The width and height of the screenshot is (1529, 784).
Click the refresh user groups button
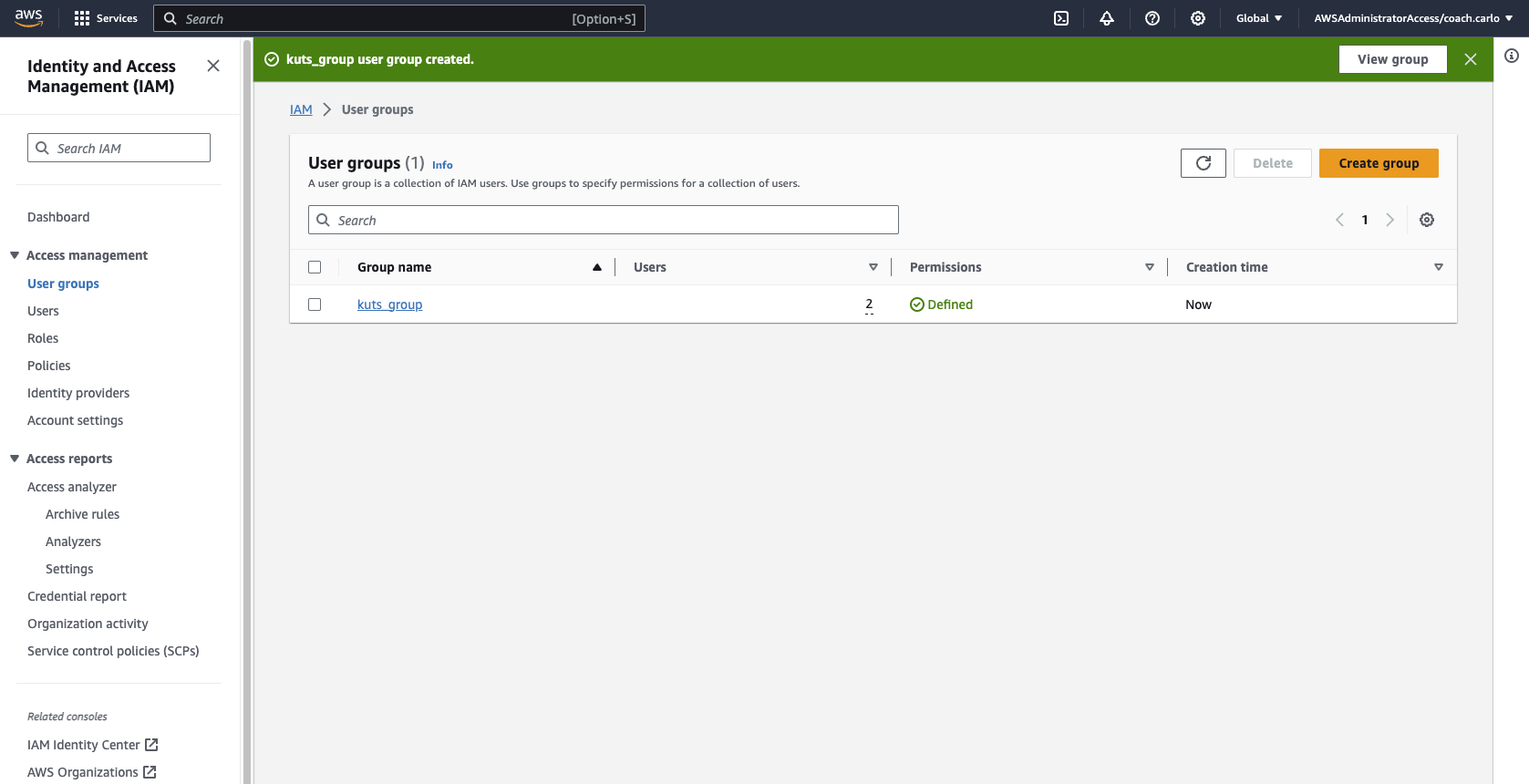[1203, 163]
